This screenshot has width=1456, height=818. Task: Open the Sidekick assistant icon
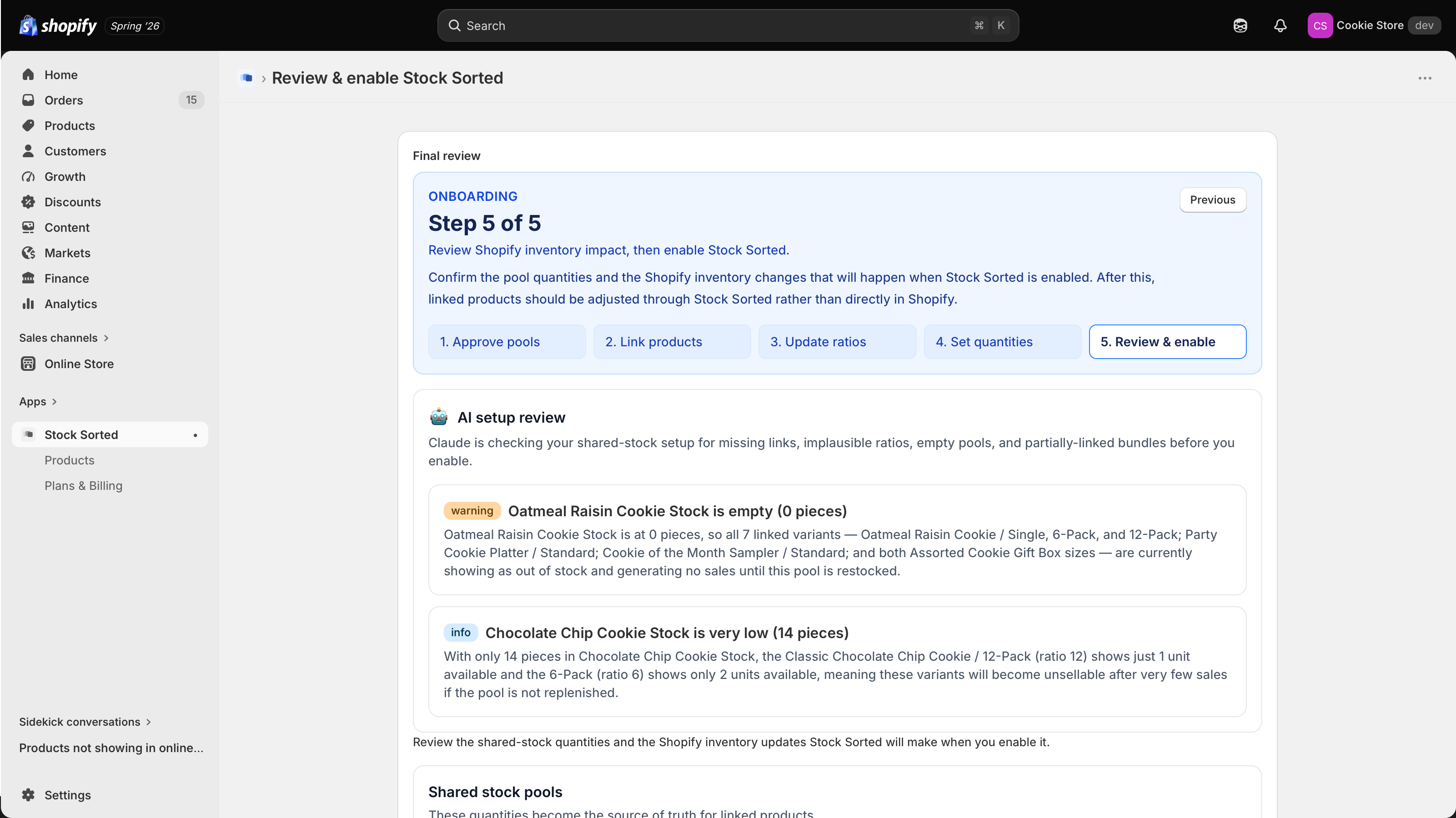[1240, 25]
